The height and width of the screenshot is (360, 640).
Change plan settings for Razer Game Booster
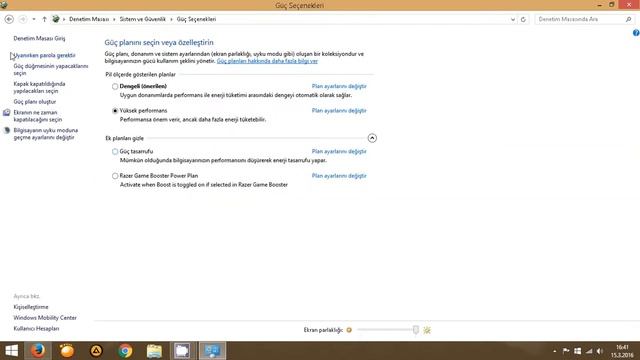pyautogui.click(x=339, y=176)
